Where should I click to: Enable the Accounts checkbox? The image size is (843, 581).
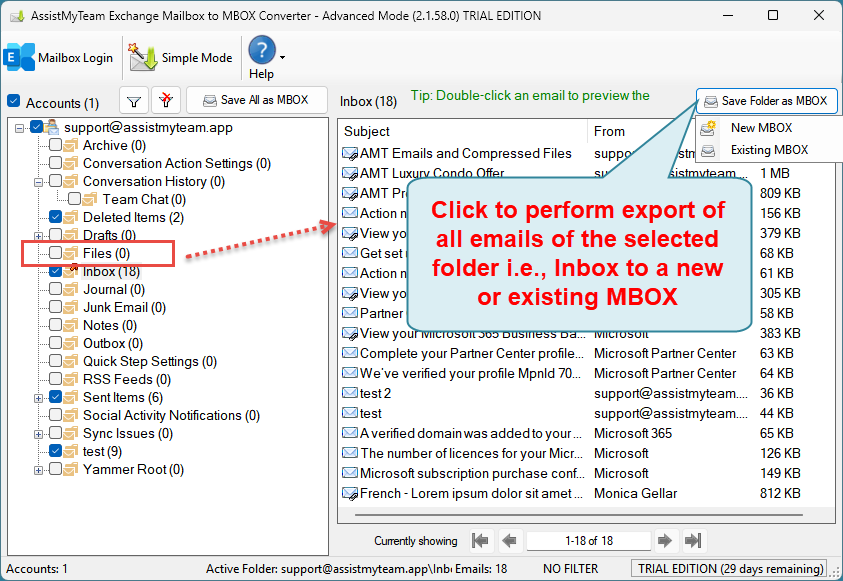pos(13,101)
